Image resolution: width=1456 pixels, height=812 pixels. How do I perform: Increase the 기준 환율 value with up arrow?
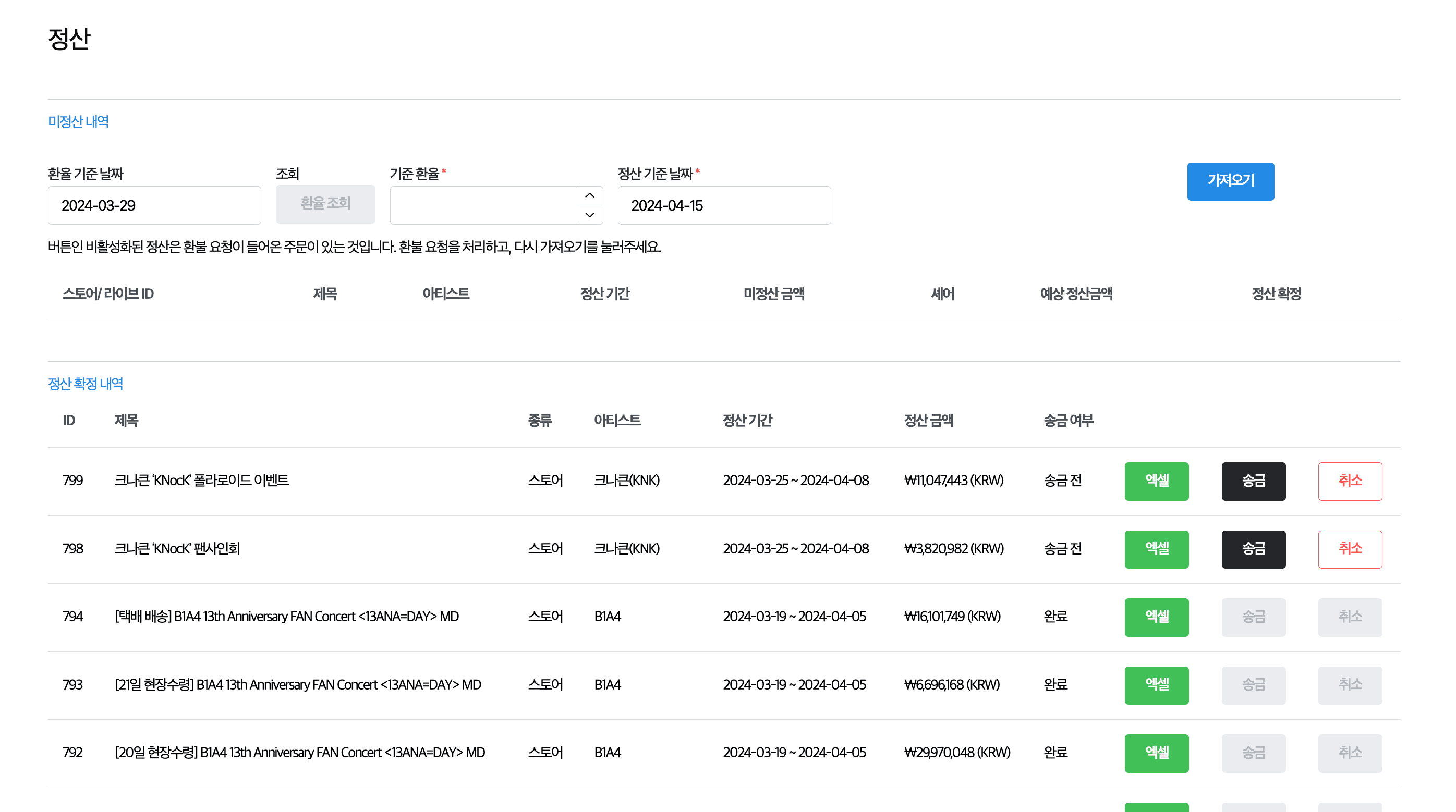[x=589, y=195]
